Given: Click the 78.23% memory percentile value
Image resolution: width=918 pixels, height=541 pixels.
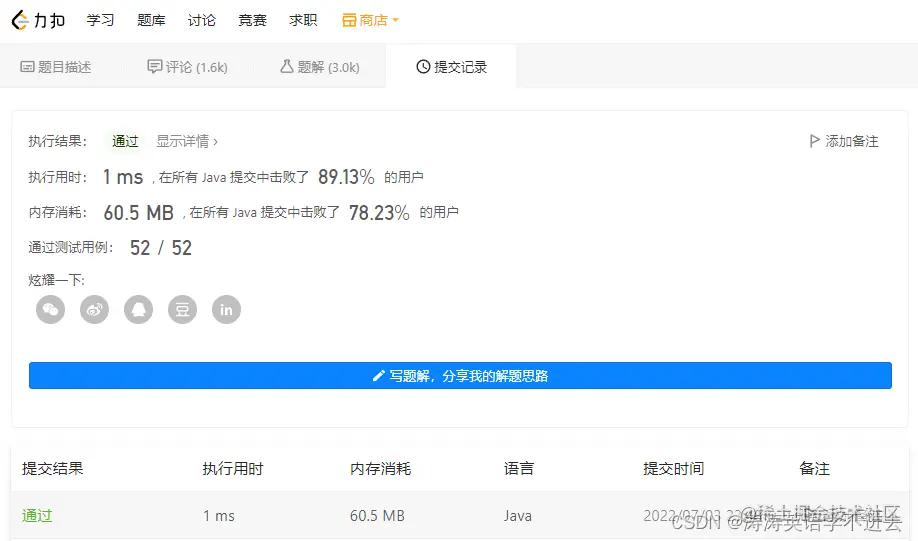Looking at the screenshot, I should tap(379, 213).
